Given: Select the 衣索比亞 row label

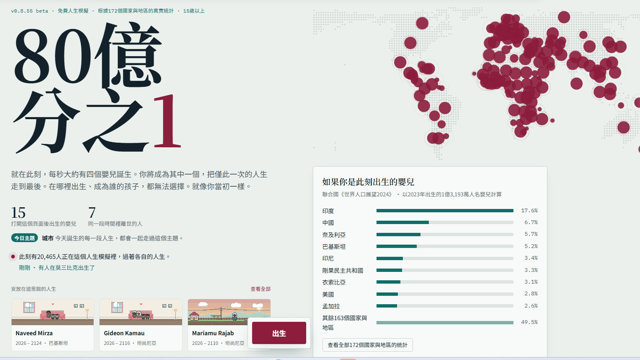Looking at the screenshot, I should (334, 282).
